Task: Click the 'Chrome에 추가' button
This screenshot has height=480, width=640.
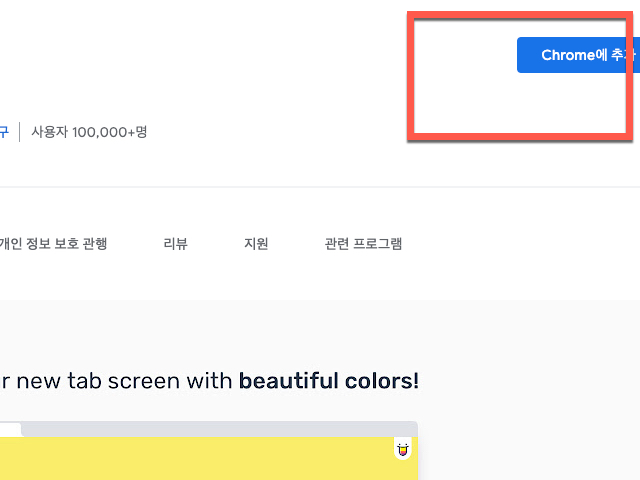Action: tap(578, 55)
